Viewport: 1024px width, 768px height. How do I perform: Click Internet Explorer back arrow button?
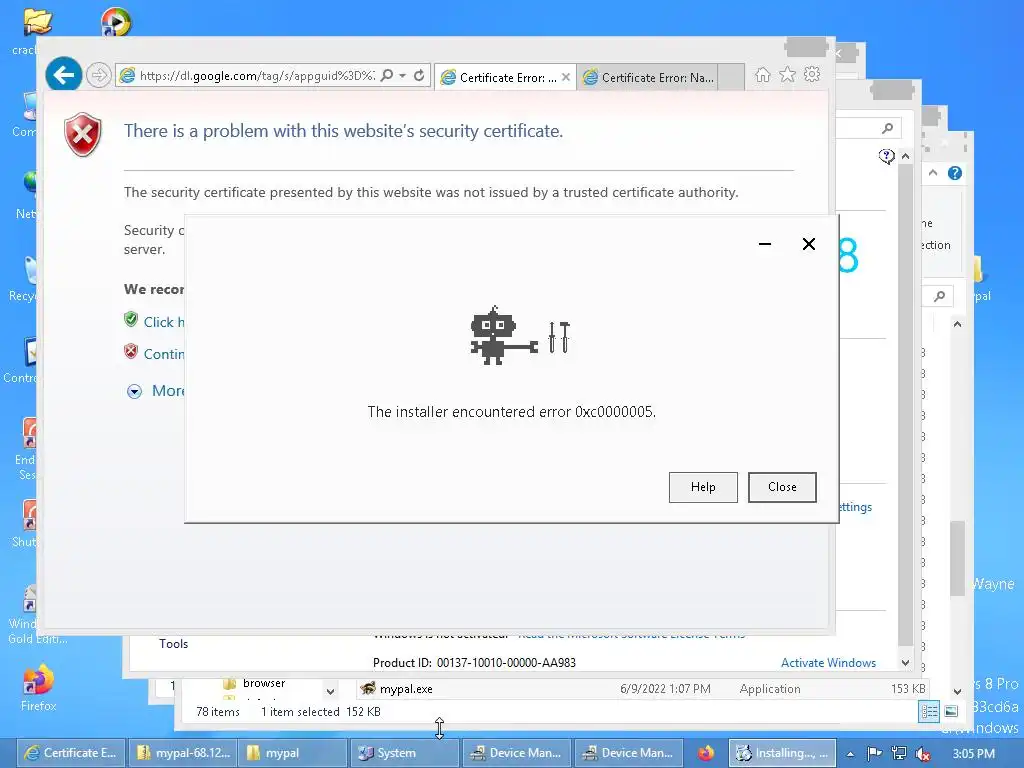point(63,75)
